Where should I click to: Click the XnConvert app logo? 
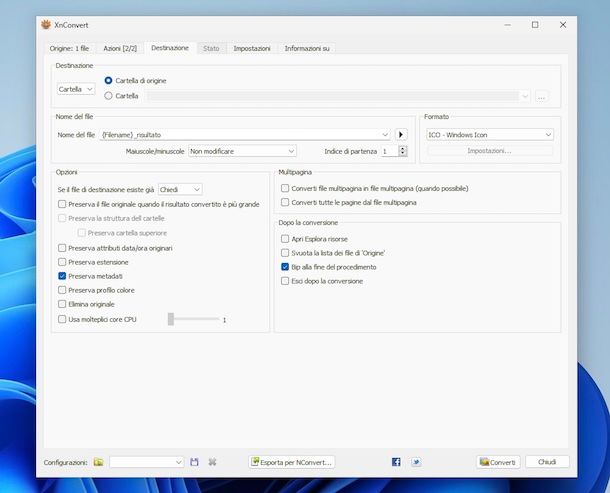[x=46, y=25]
